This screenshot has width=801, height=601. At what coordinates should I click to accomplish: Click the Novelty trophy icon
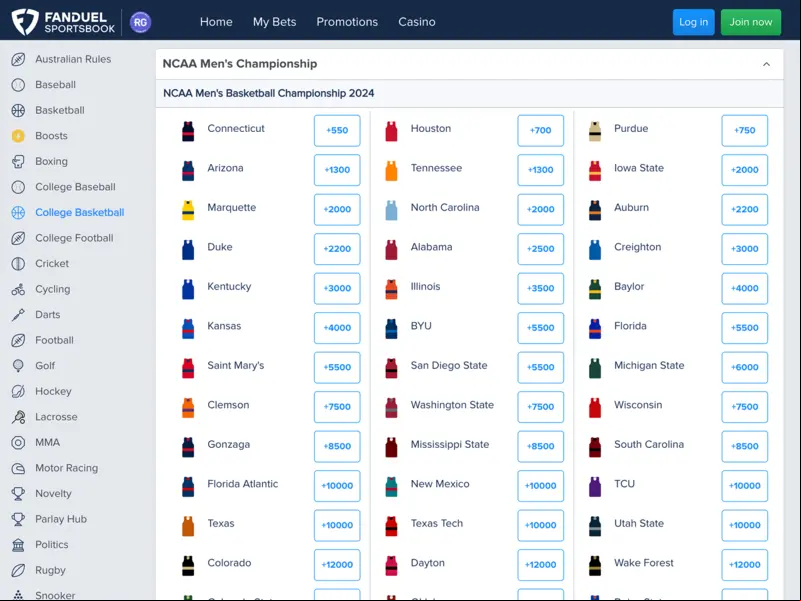click(18, 494)
